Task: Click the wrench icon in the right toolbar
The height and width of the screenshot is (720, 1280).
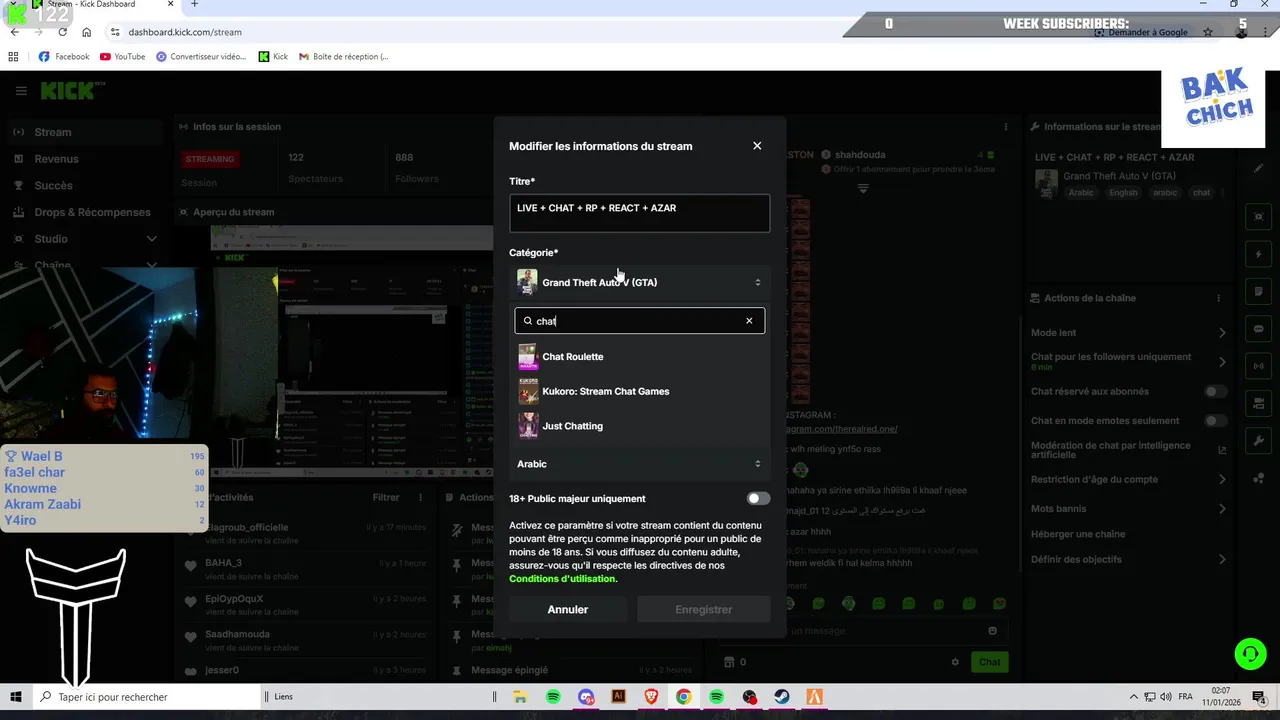Action: (1259, 441)
